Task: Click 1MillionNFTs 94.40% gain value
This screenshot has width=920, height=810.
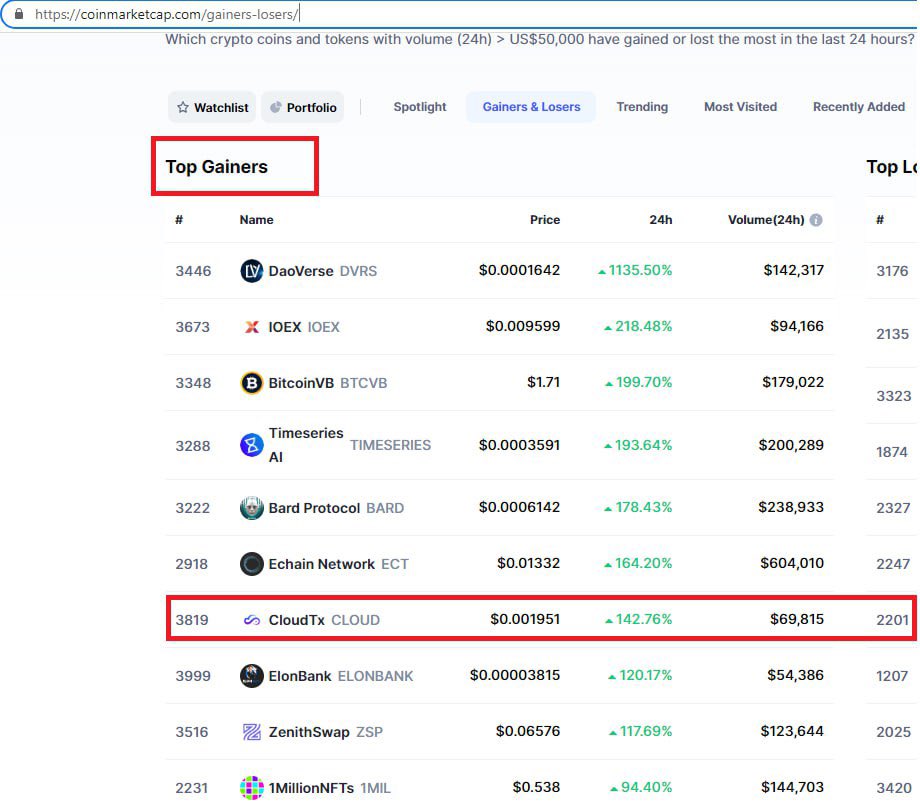Action: 641,787
